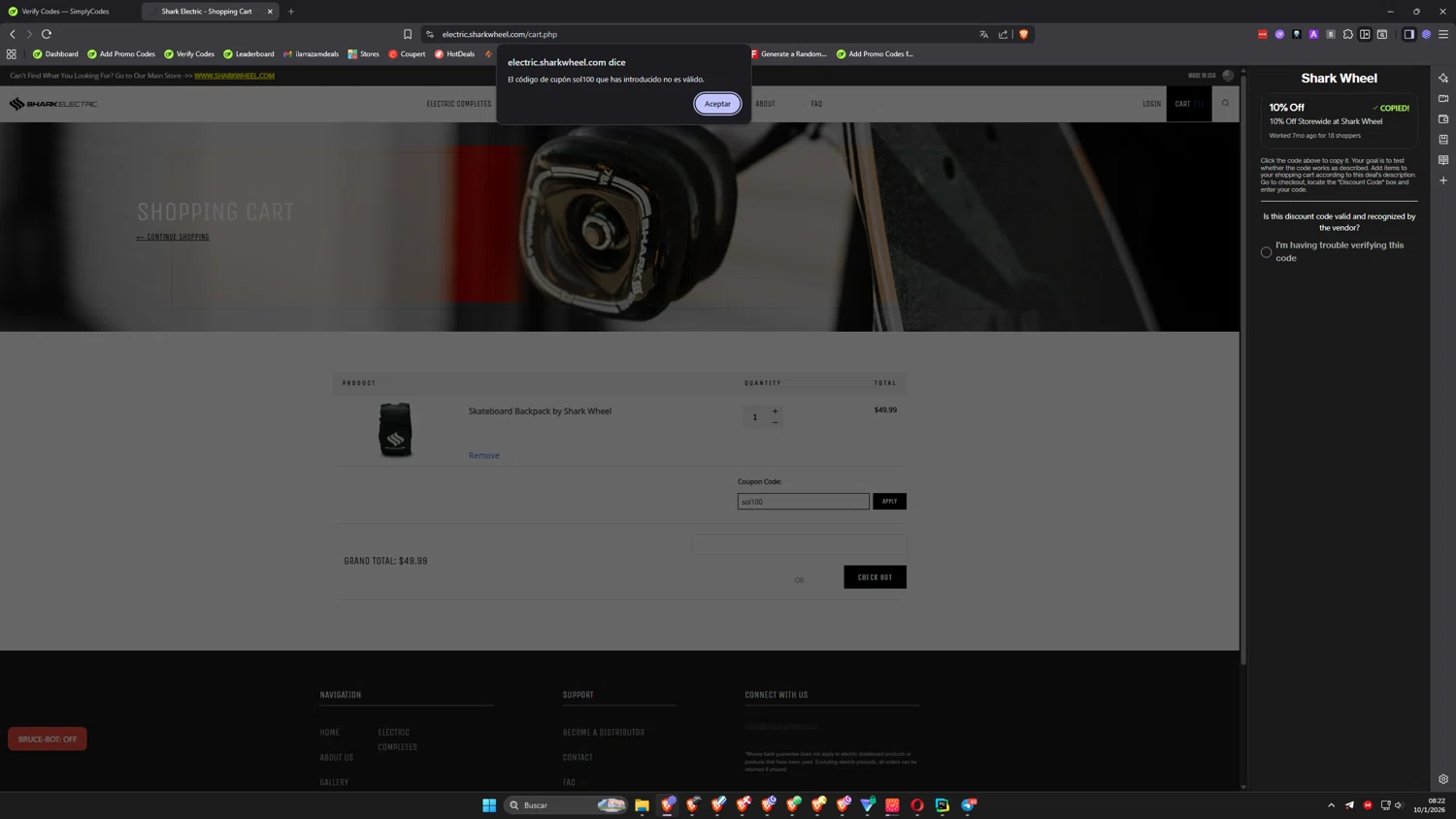Click the Login link in site header
This screenshot has height=819, width=1456.
click(x=1151, y=104)
